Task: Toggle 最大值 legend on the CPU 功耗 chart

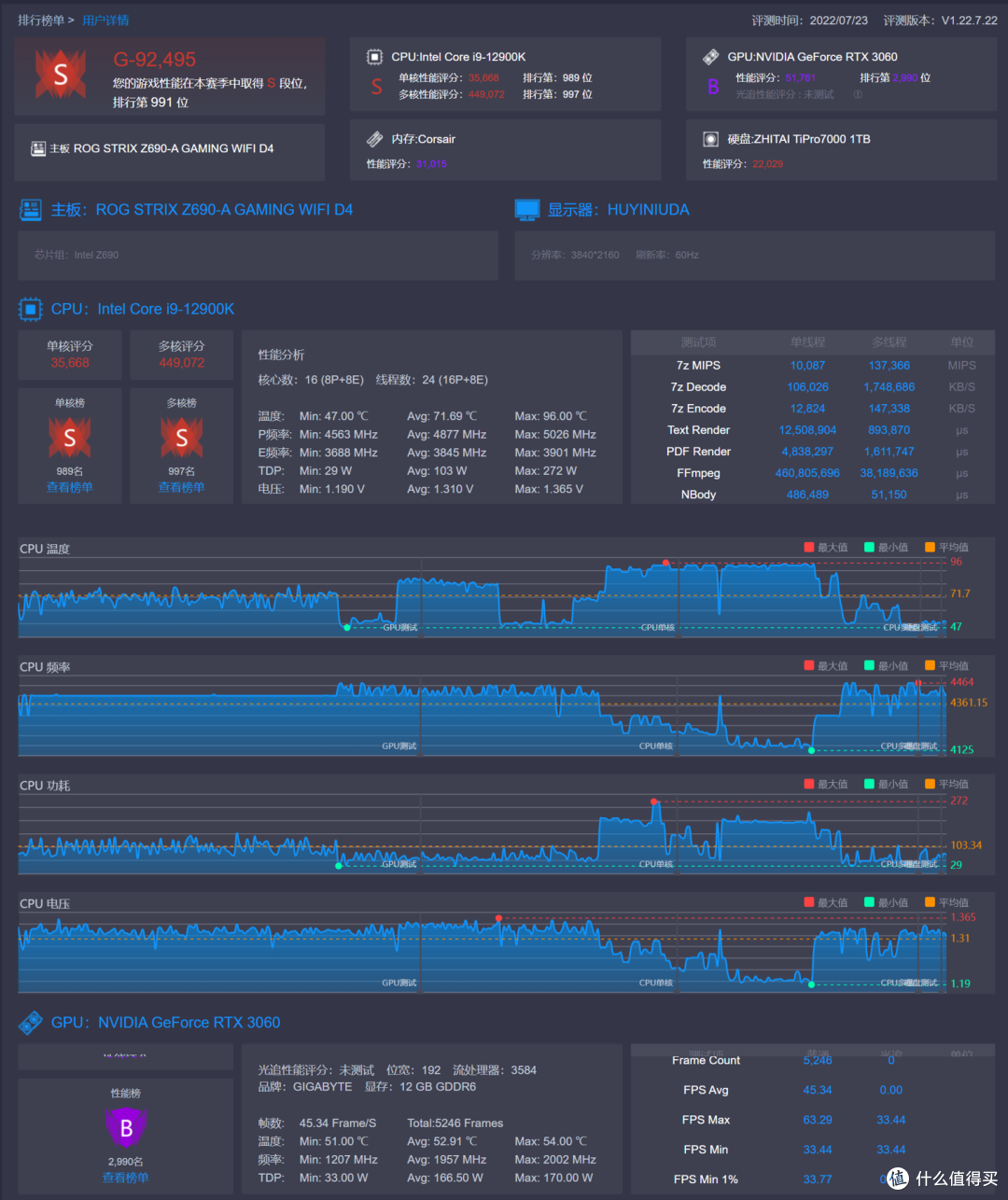Action: coord(826,785)
